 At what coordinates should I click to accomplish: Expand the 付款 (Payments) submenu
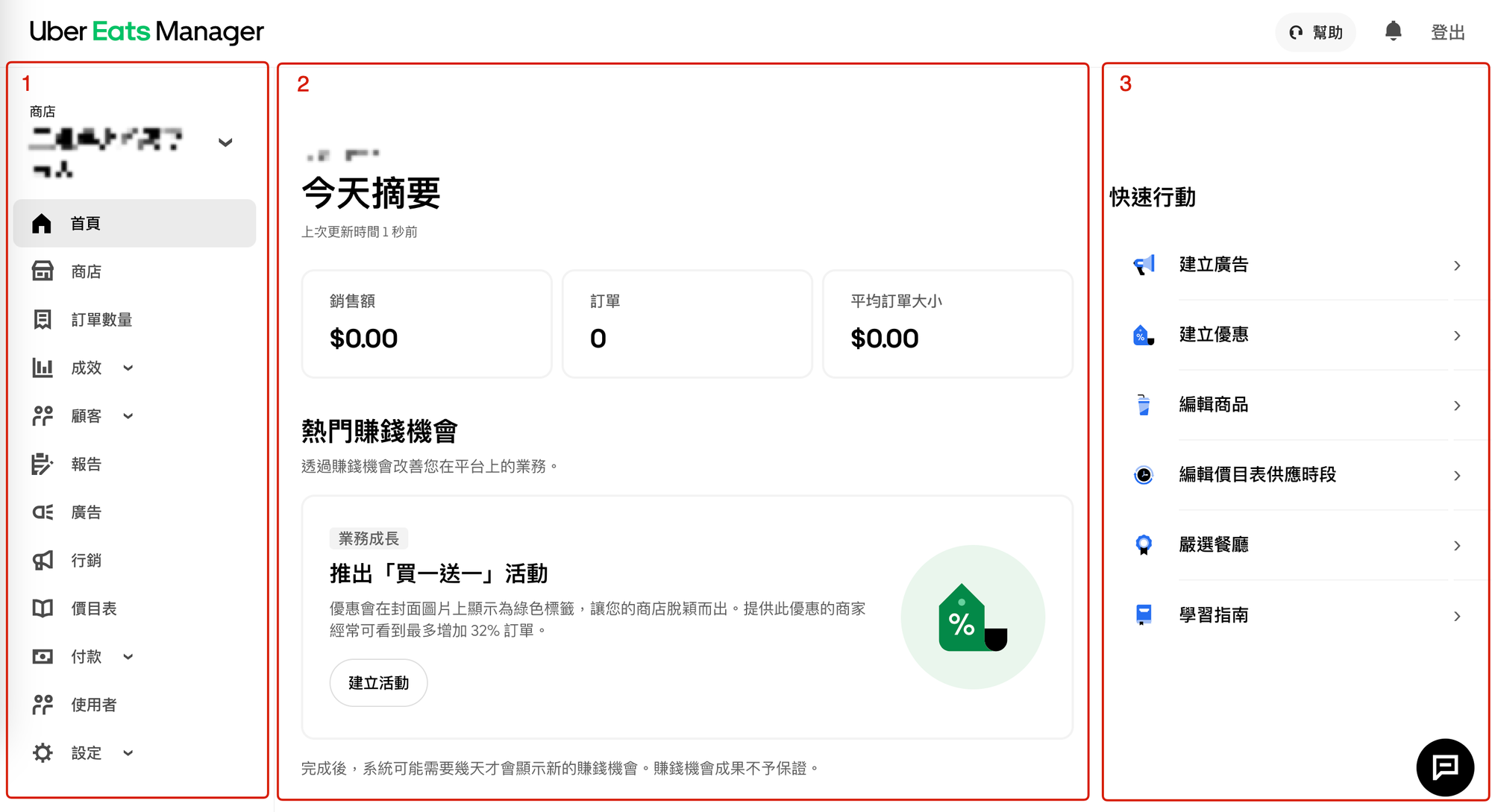click(128, 656)
